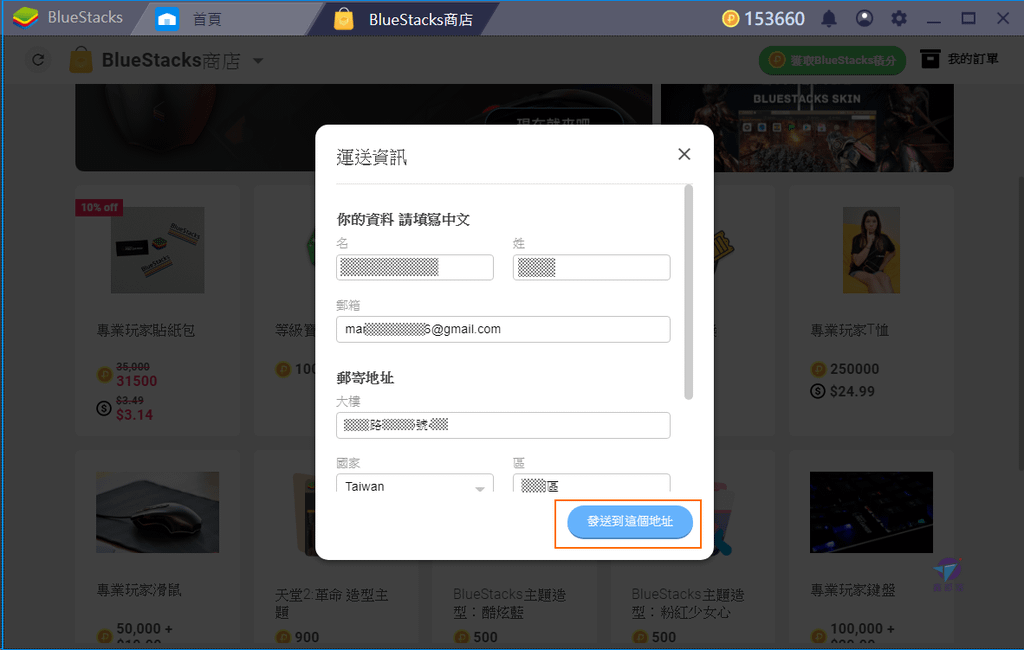Click the BlueStacks logo icon in title bar
The height and width of the screenshot is (650, 1024).
click(x=25, y=18)
